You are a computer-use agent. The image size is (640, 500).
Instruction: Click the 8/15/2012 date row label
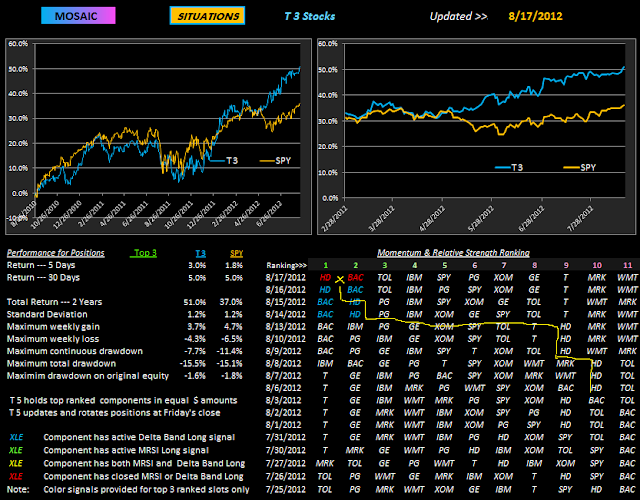[285, 302]
